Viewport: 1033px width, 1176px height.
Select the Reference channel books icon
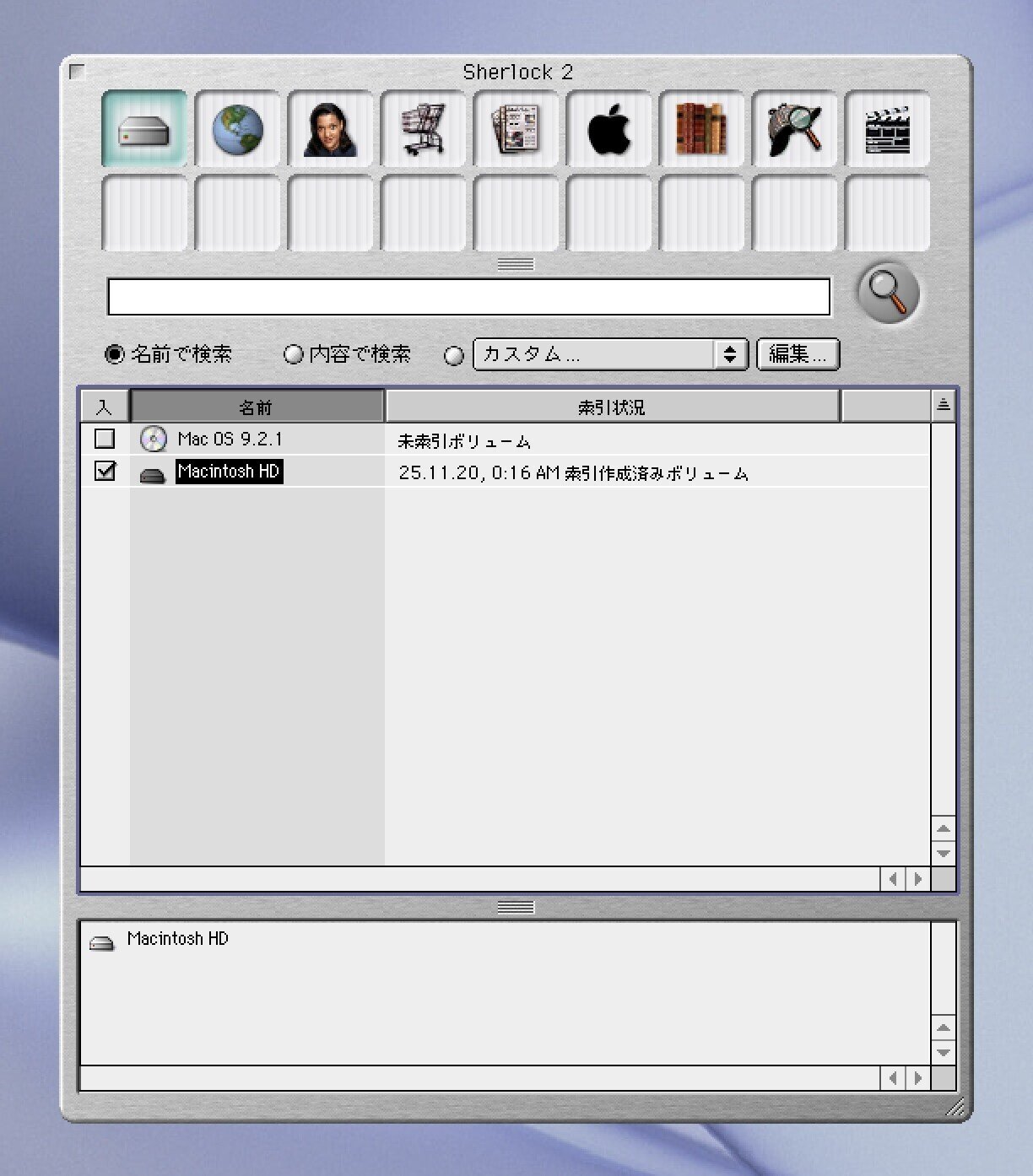coord(702,130)
